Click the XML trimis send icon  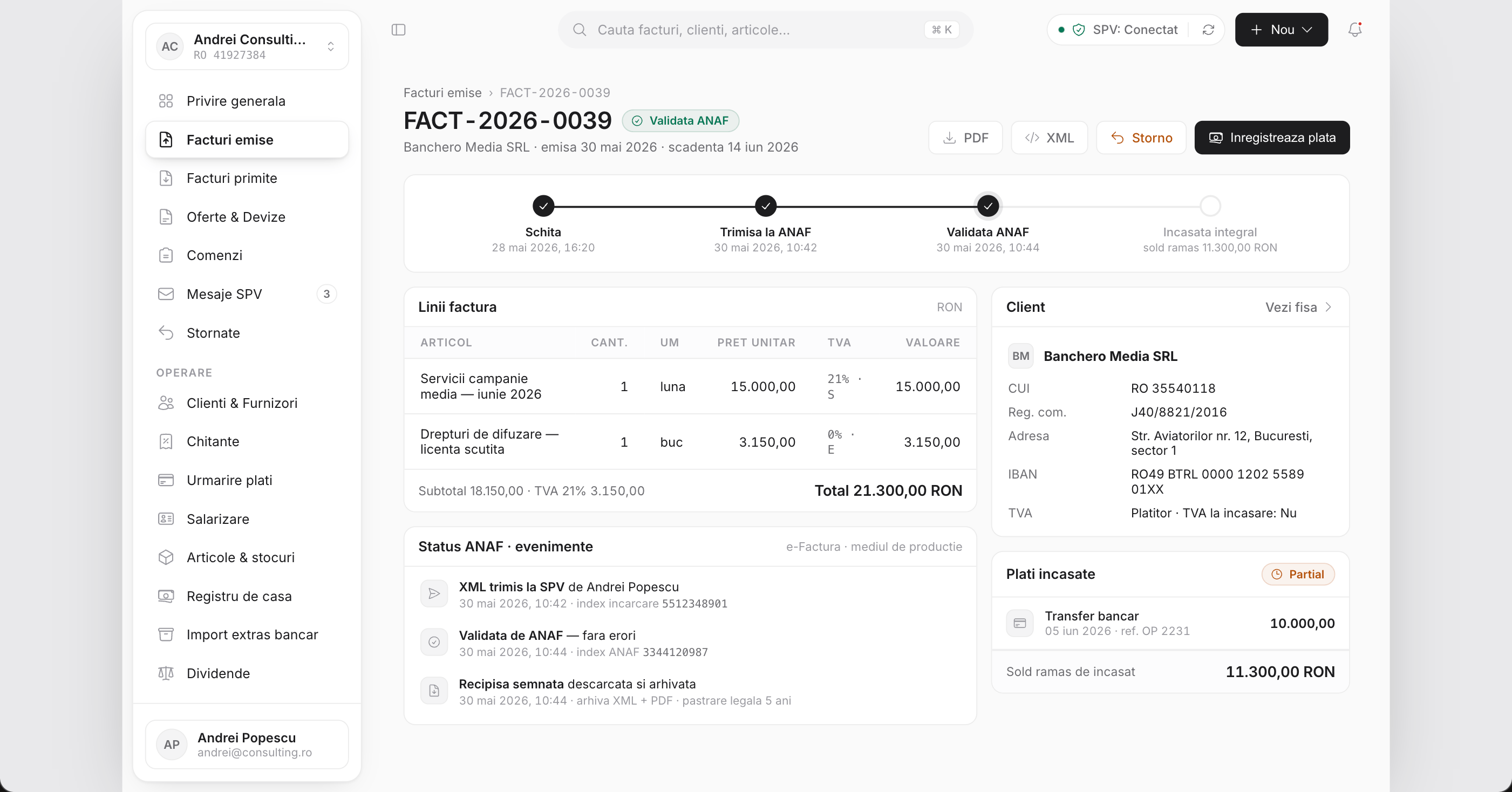(x=434, y=593)
